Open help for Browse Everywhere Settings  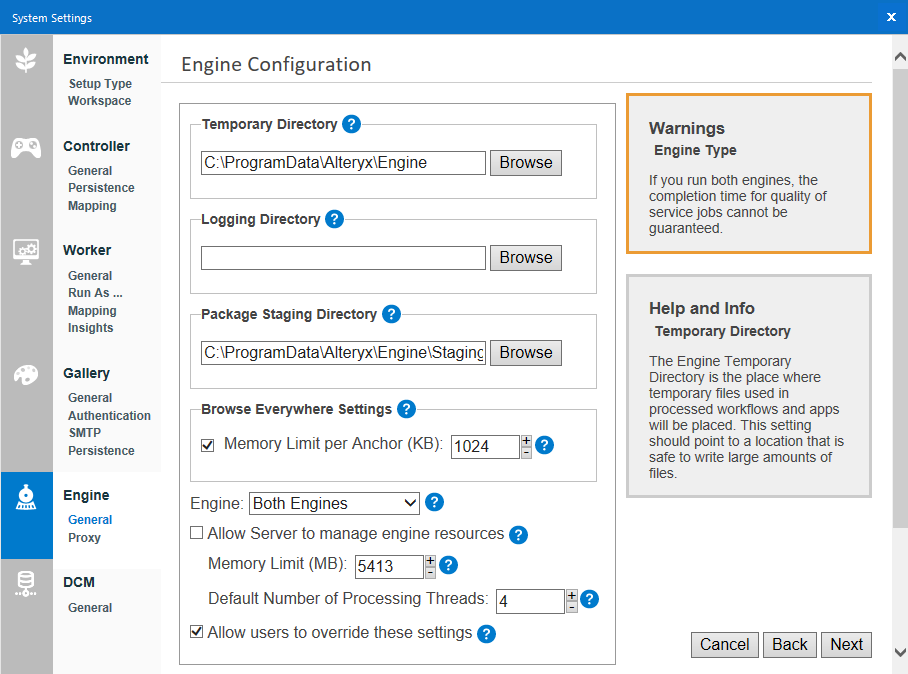406,409
